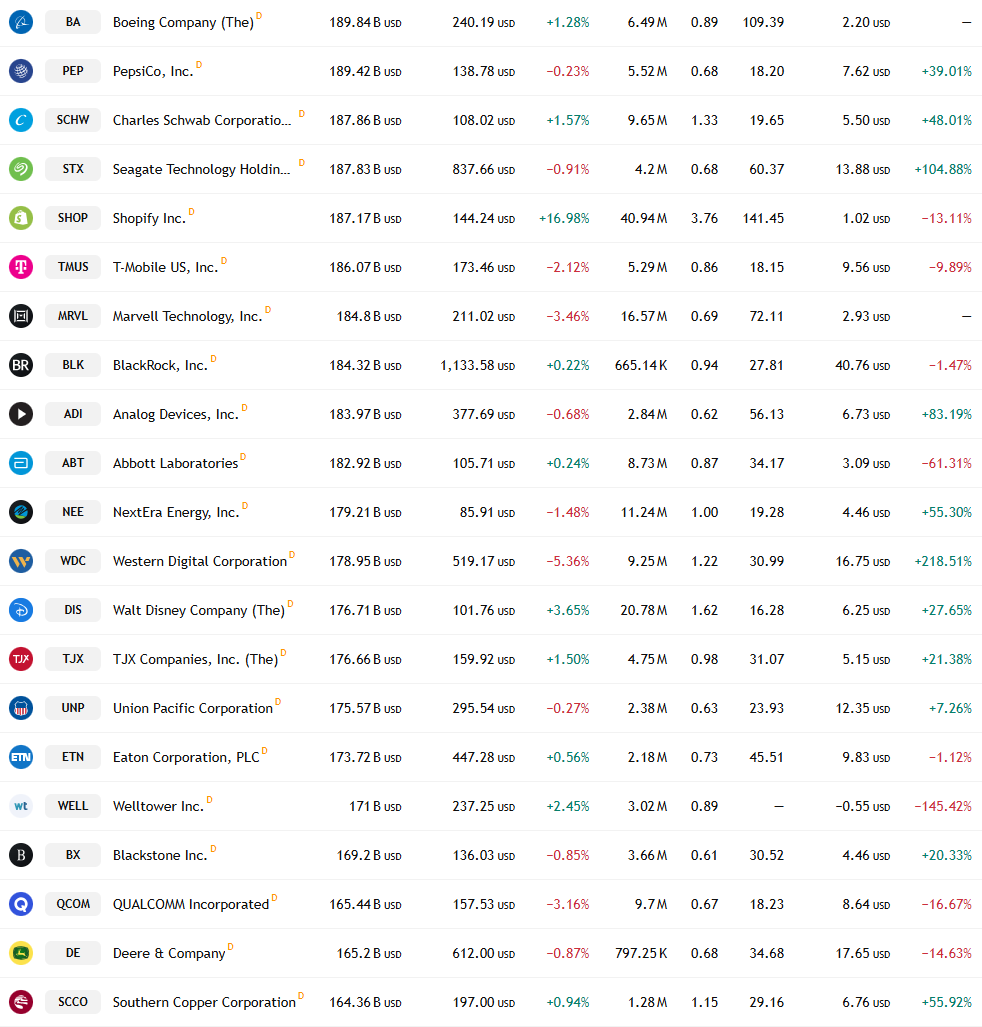Open the BA ticker symbol

pyautogui.click(x=73, y=22)
